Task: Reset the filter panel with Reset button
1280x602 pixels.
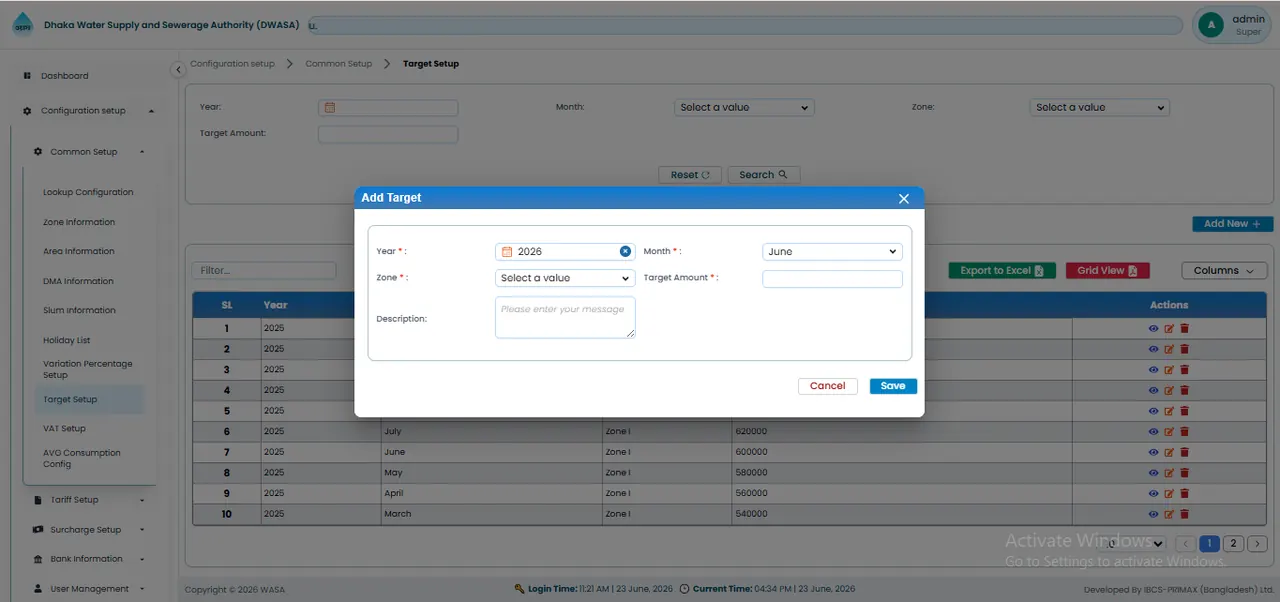Action: 690,175
